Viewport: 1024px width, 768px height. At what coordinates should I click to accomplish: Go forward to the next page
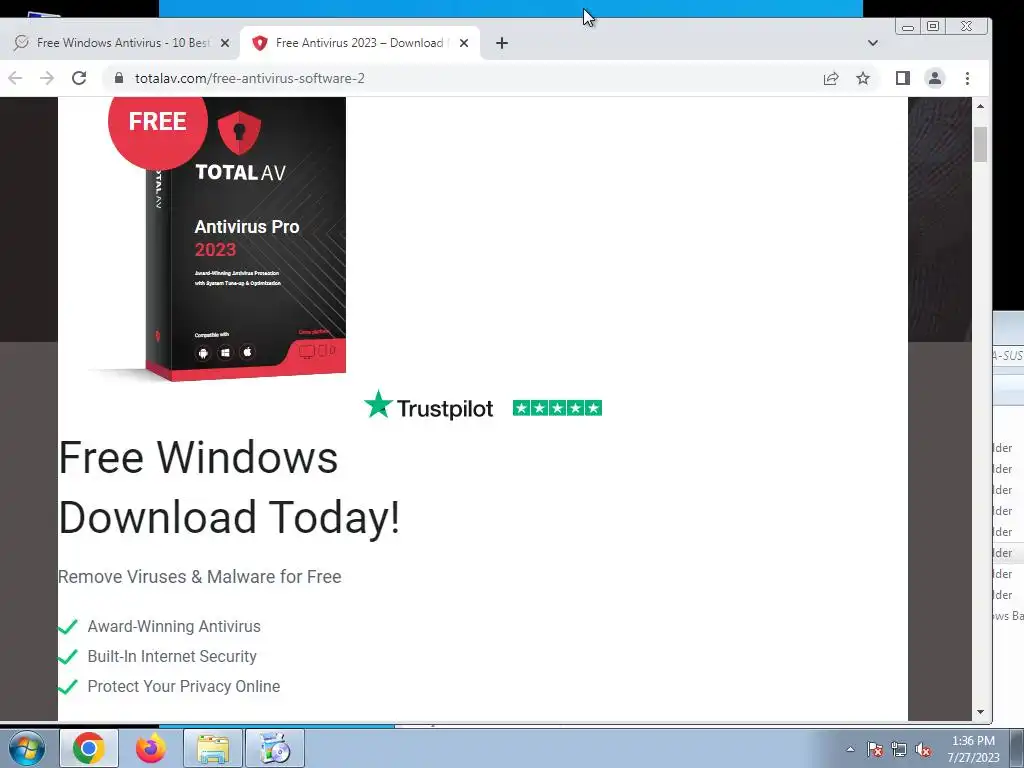click(47, 78)
